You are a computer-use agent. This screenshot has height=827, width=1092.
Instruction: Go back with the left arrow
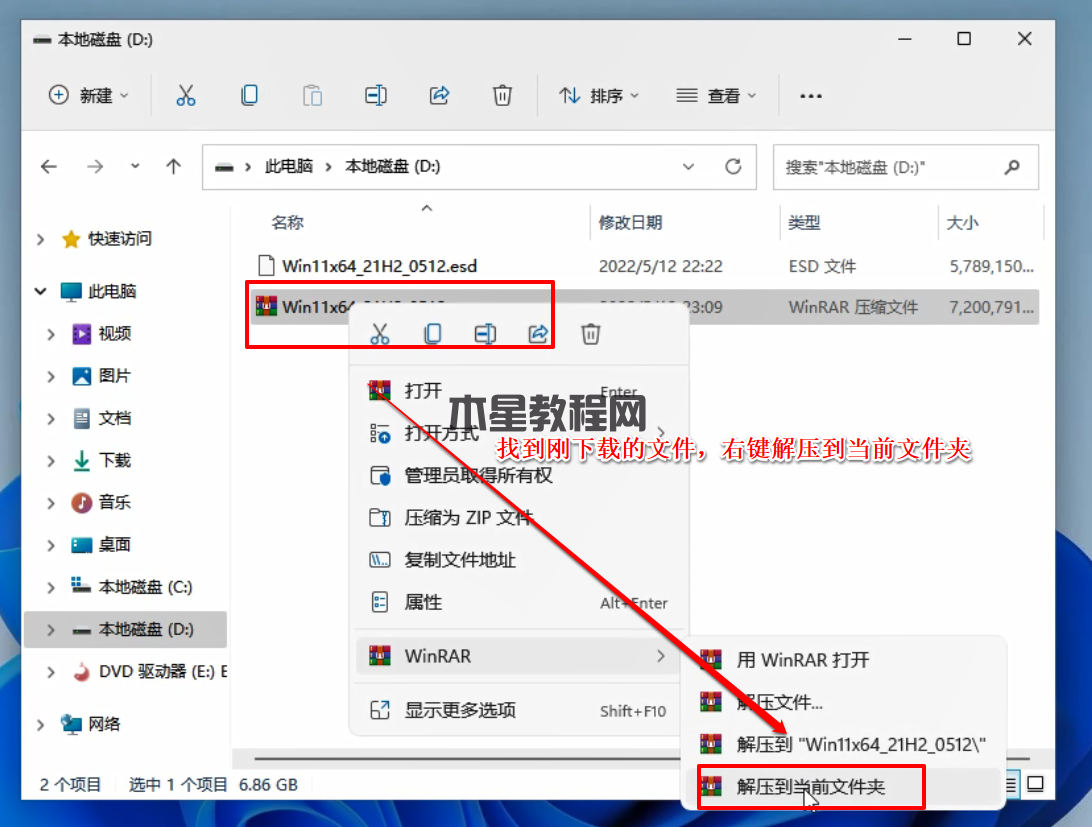click(49, 167)
